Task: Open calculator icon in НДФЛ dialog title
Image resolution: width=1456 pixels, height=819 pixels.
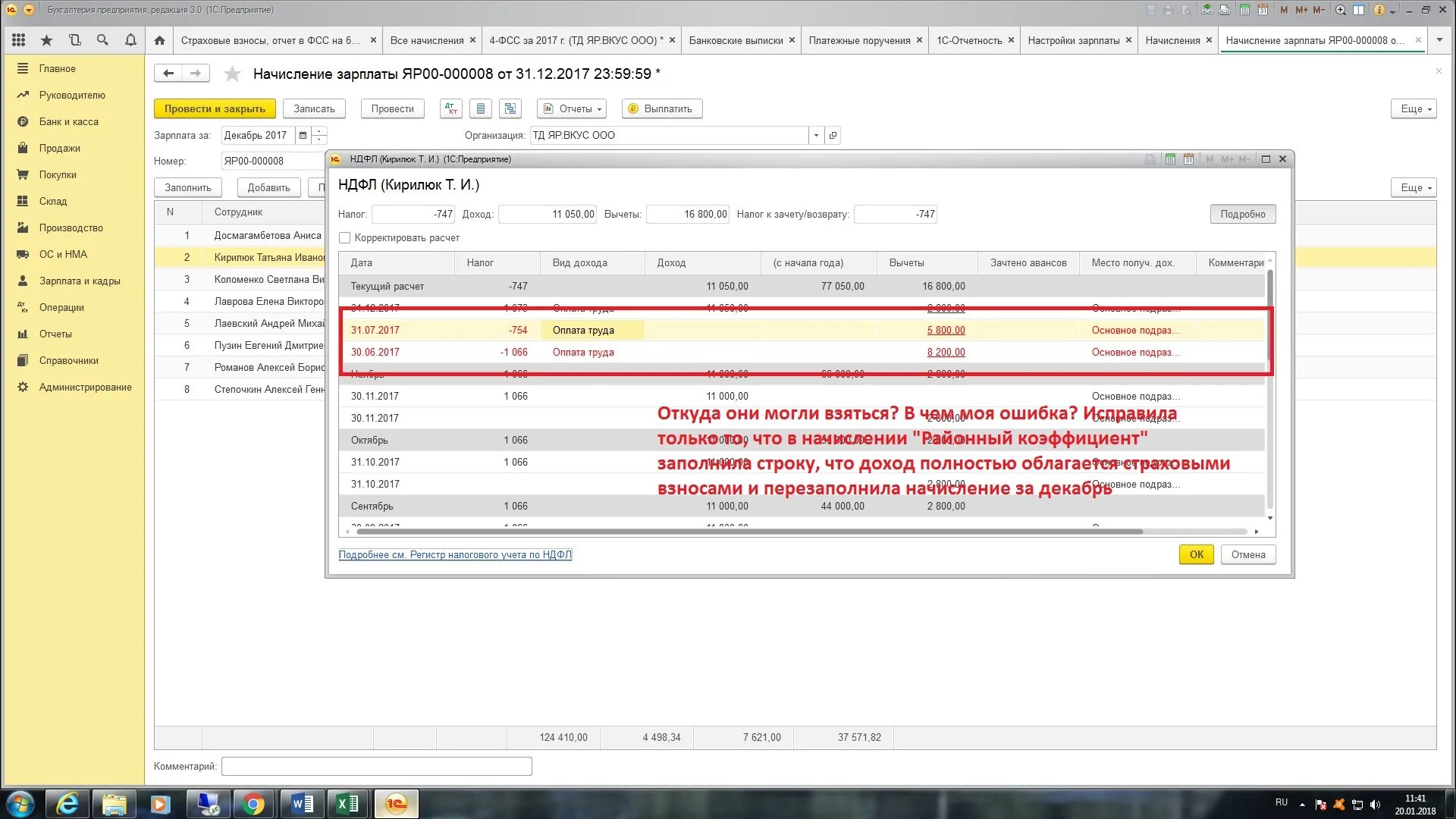Action: (x=1170, y=159)
